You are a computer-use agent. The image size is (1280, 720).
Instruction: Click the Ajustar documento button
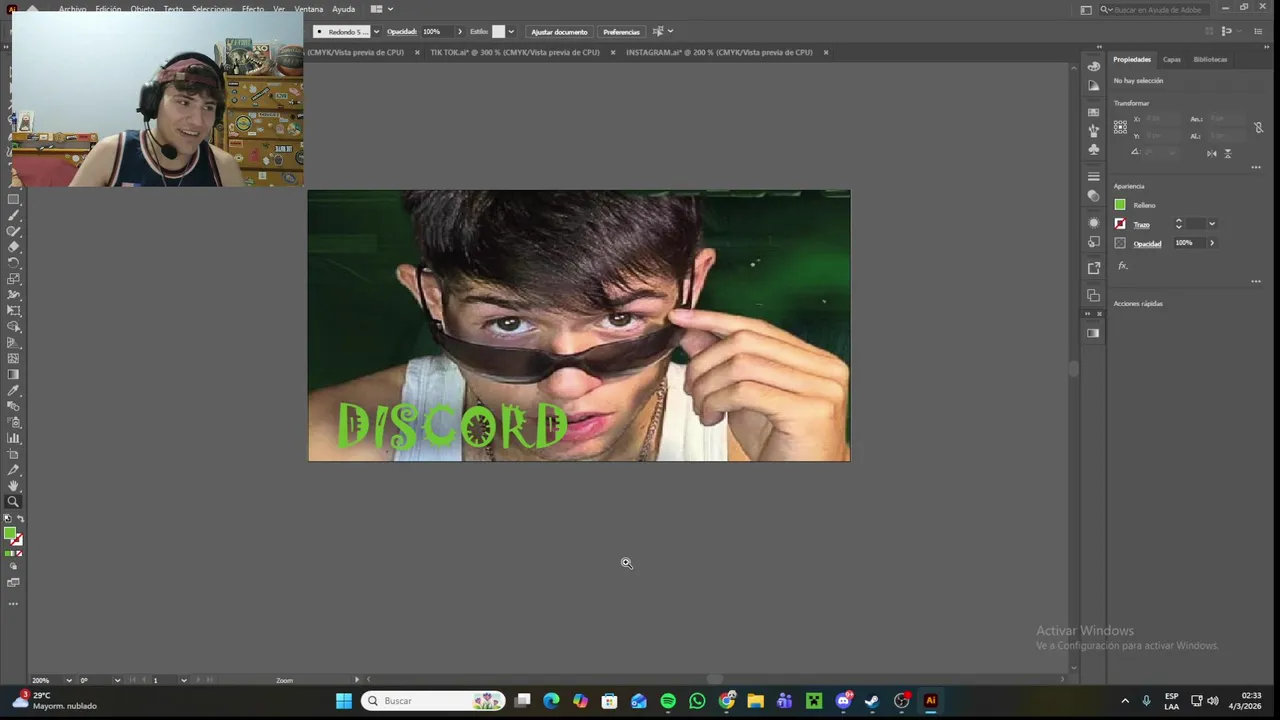pos(559,32)
